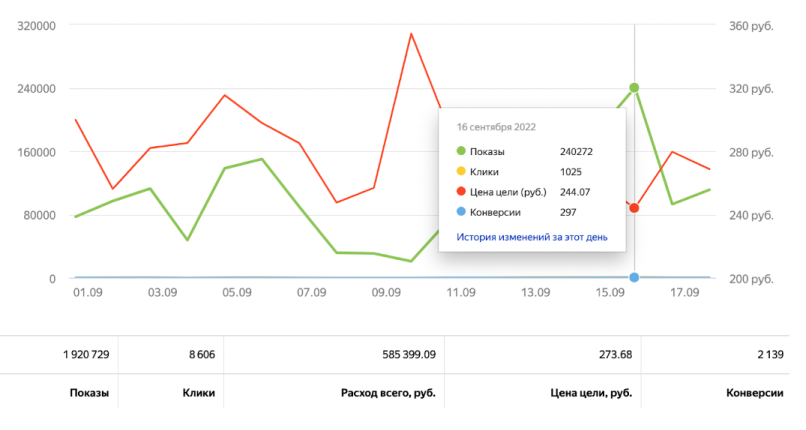The height and width of the screenshot is (430, 806).
Task: Click the green Показы legend dot in tooltip
Action: tap(461, 151)
